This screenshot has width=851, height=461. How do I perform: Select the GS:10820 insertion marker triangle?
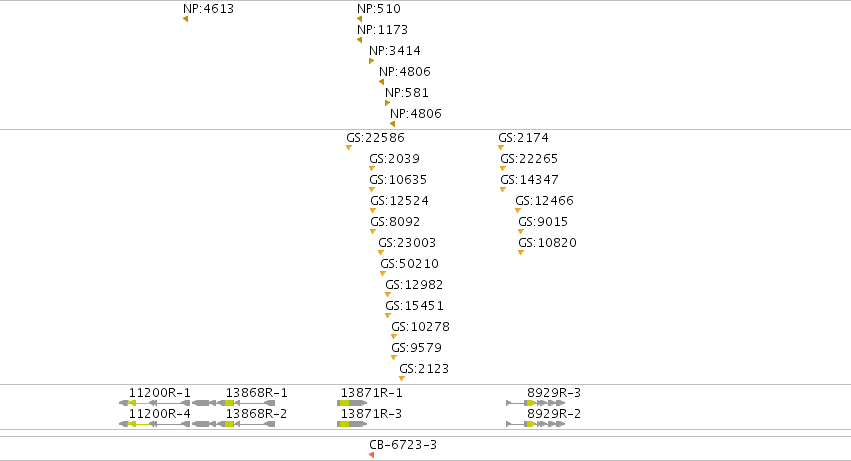pyautogui.click(x=521, y=252)
